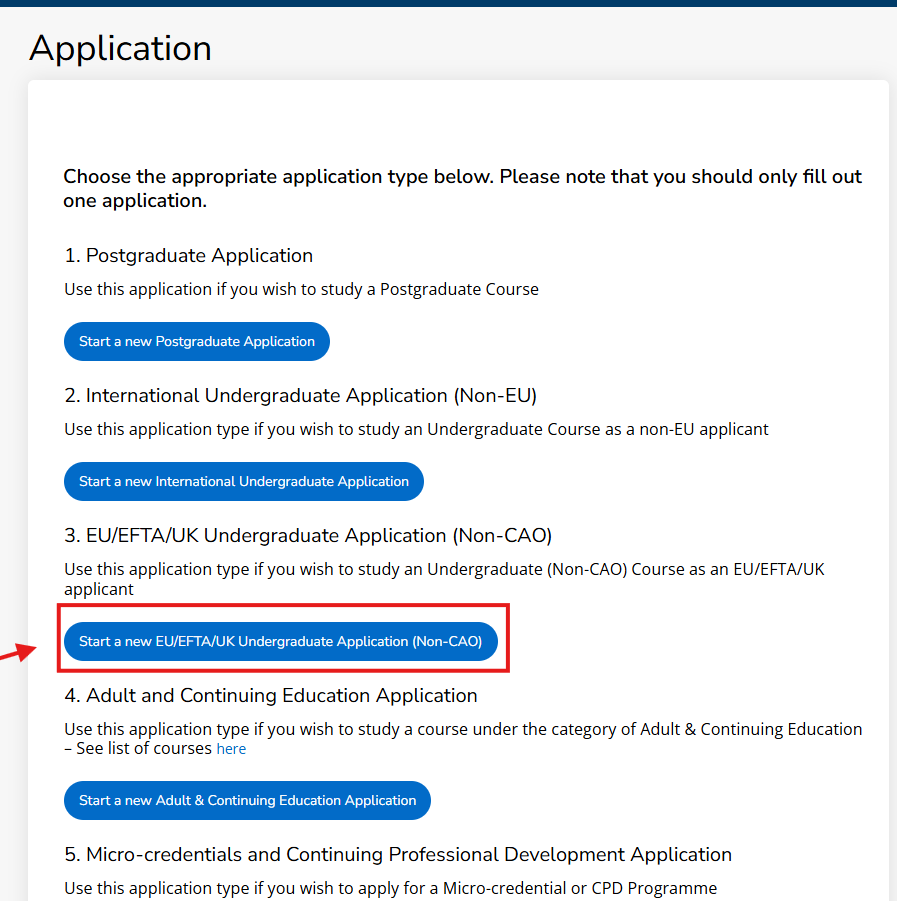Click the non-EU applicant description text
897x901 pixels.
pyautogui.click(x=416, y=429)
